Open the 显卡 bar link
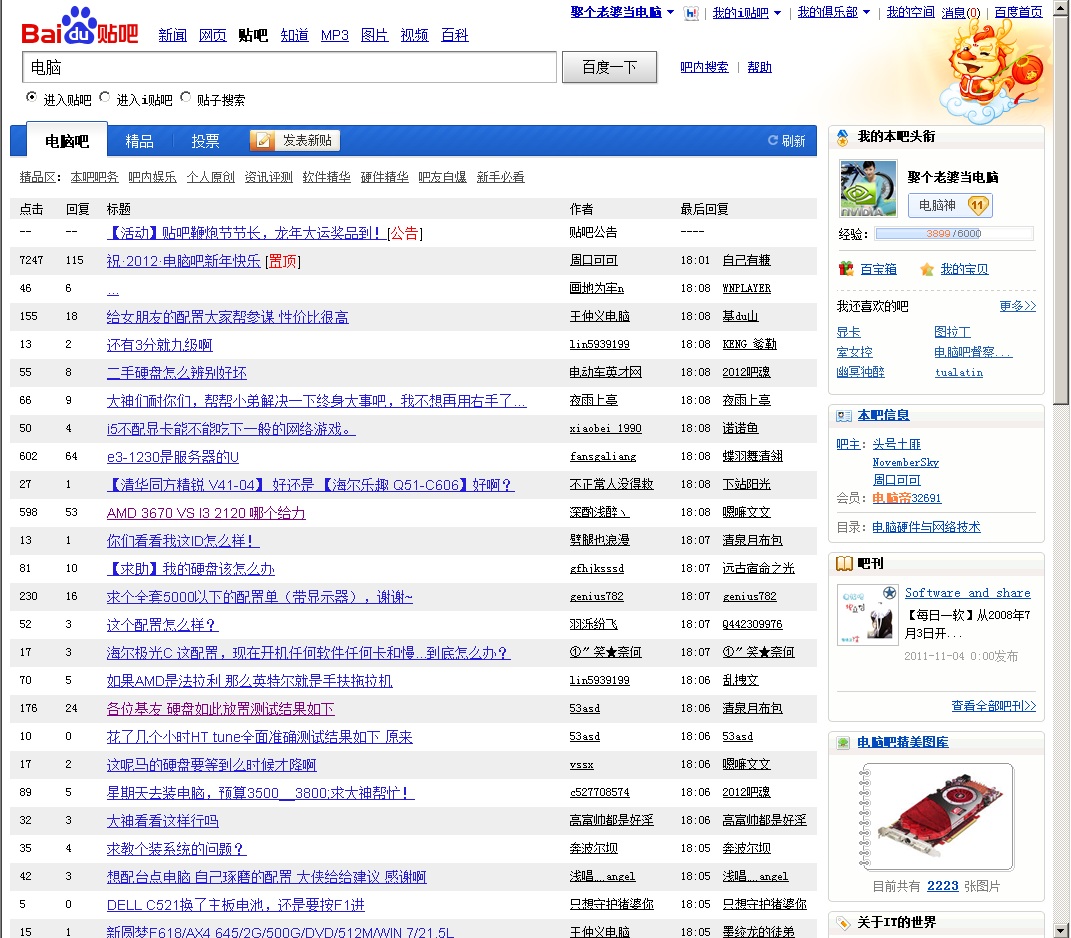Image resolution: width=1071 pixels, height=938 pixels. 848,332
